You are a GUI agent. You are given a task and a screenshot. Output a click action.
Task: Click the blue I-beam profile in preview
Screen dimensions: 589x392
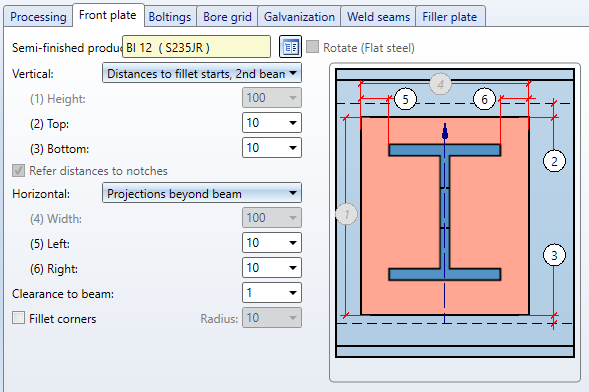click(445, 212)
